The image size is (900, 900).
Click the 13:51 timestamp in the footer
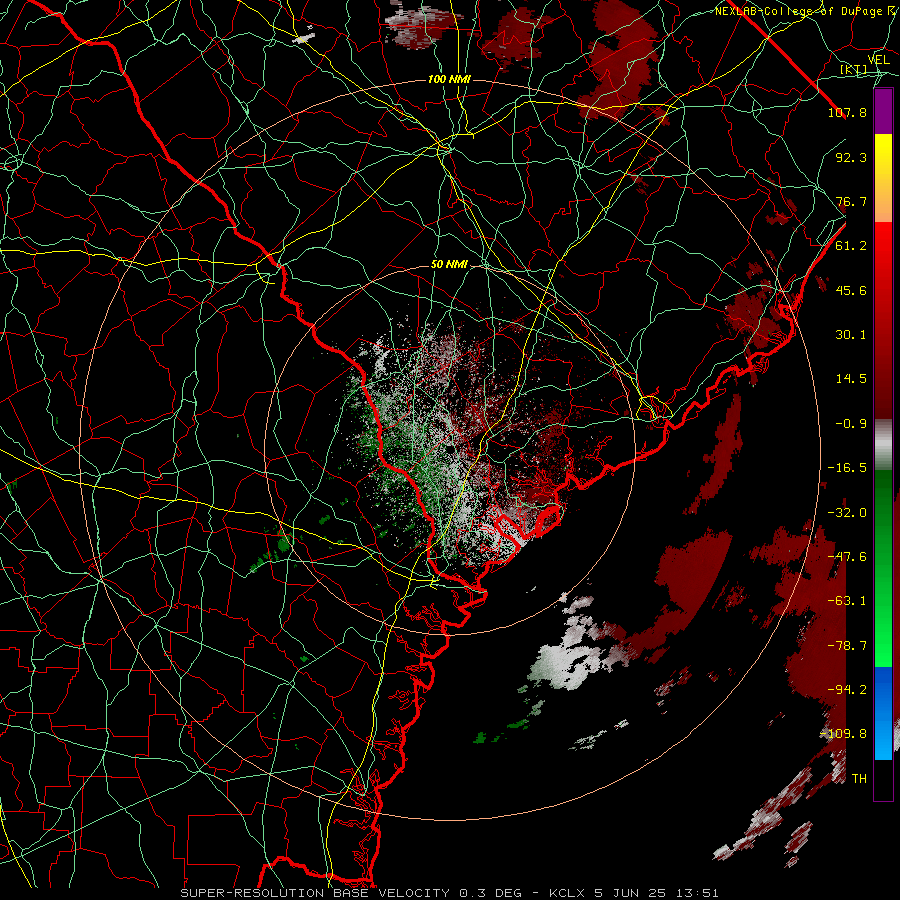tap(698, 893)
